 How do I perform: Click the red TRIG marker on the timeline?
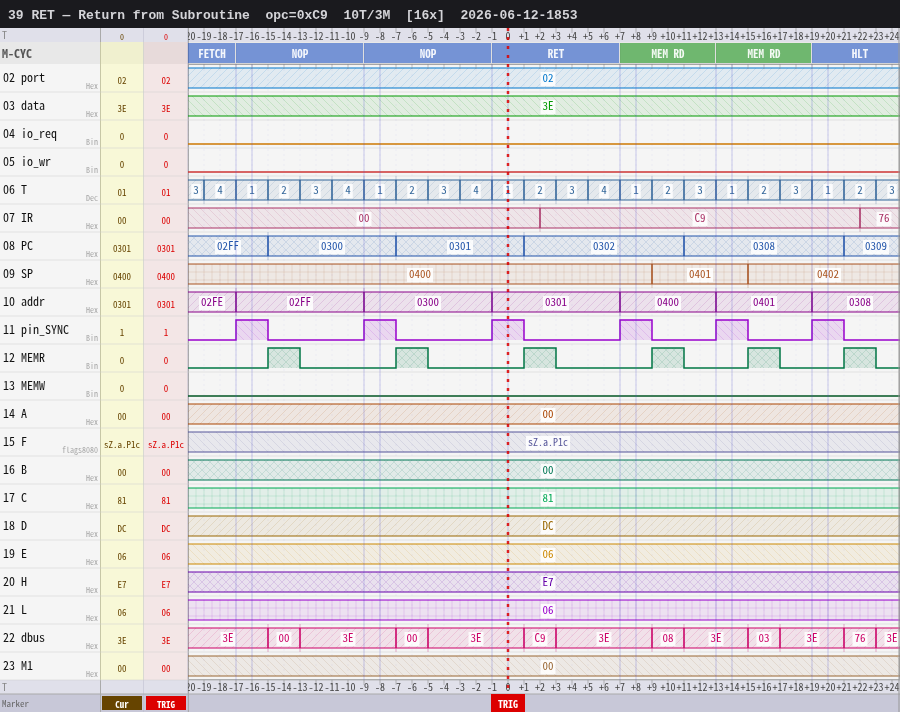507,704
